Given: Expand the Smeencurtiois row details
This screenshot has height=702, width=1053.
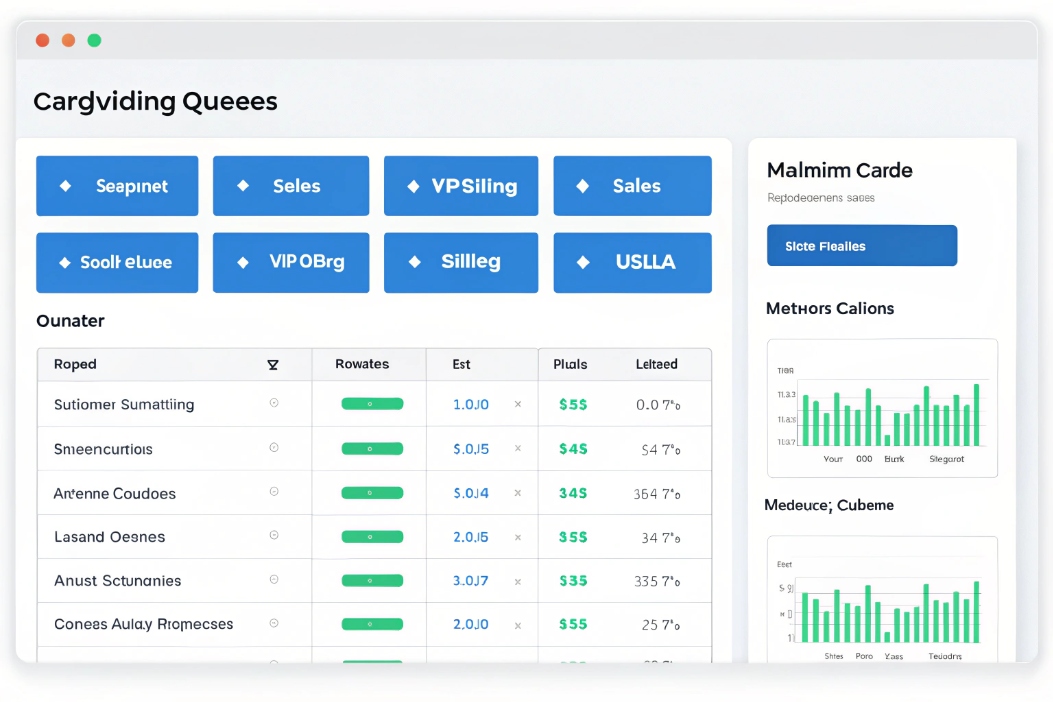Looking at the screenshot, I should click(x=272, y=448).
